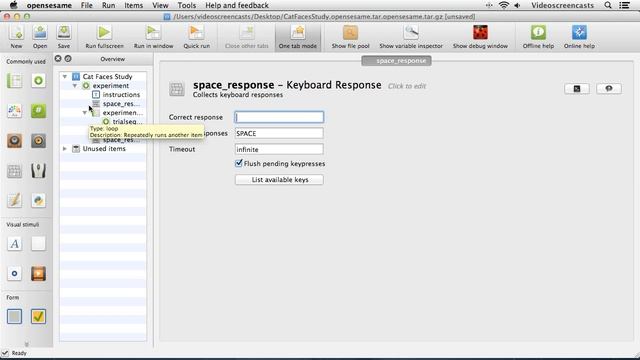Select Unused items in overview
This screenshot has width=640, height=360.
pos(104,149)
